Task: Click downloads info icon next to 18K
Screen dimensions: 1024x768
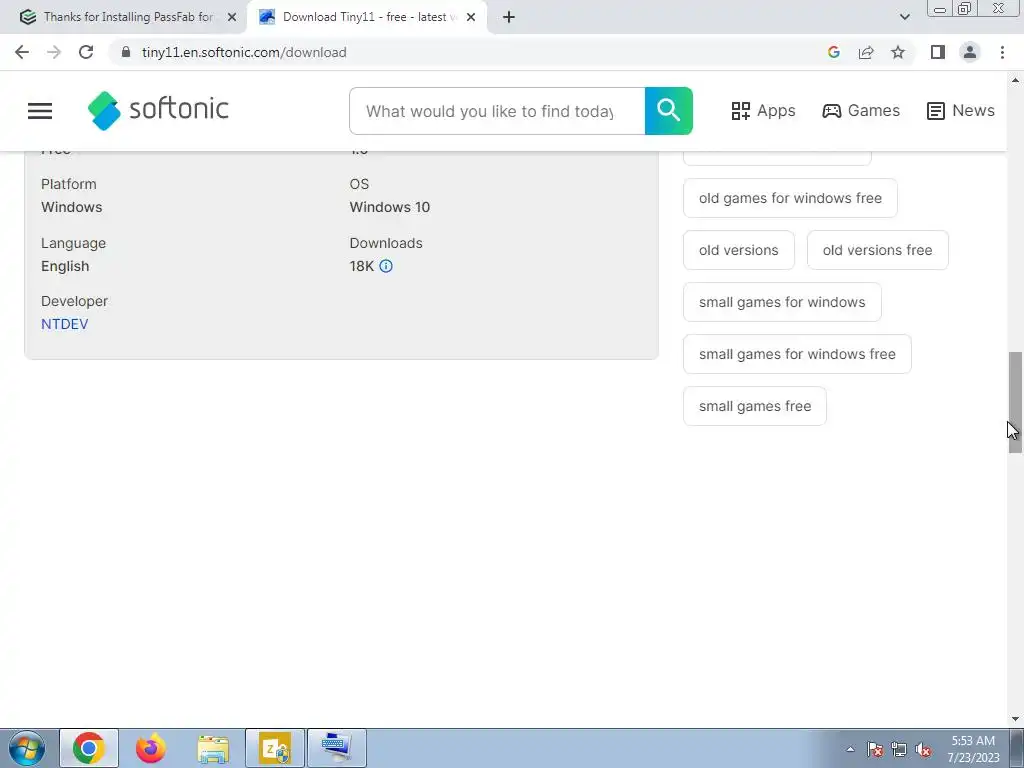Action: pos(386,266)
